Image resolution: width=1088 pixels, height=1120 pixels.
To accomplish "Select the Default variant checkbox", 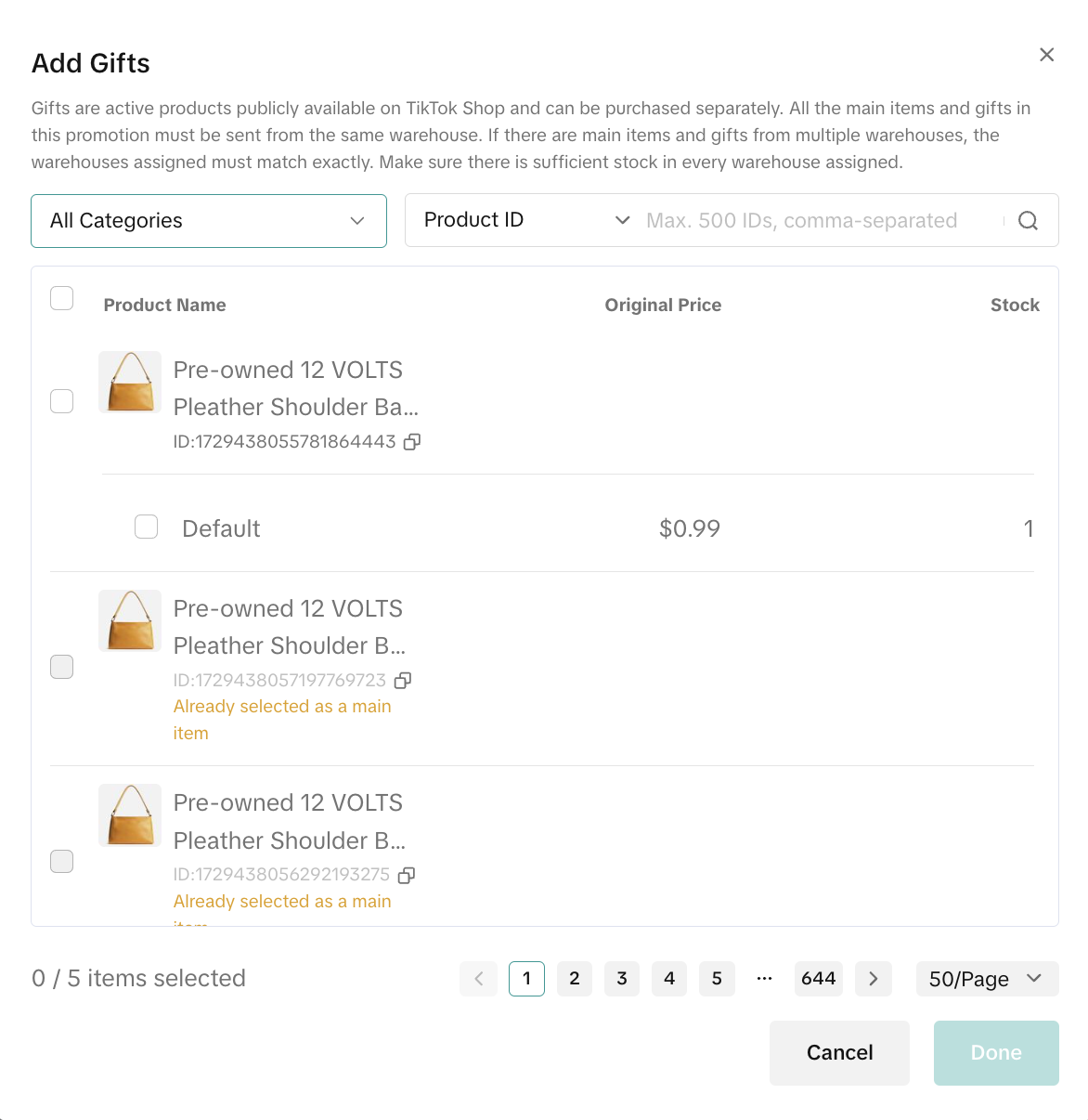I will point(147,527).
